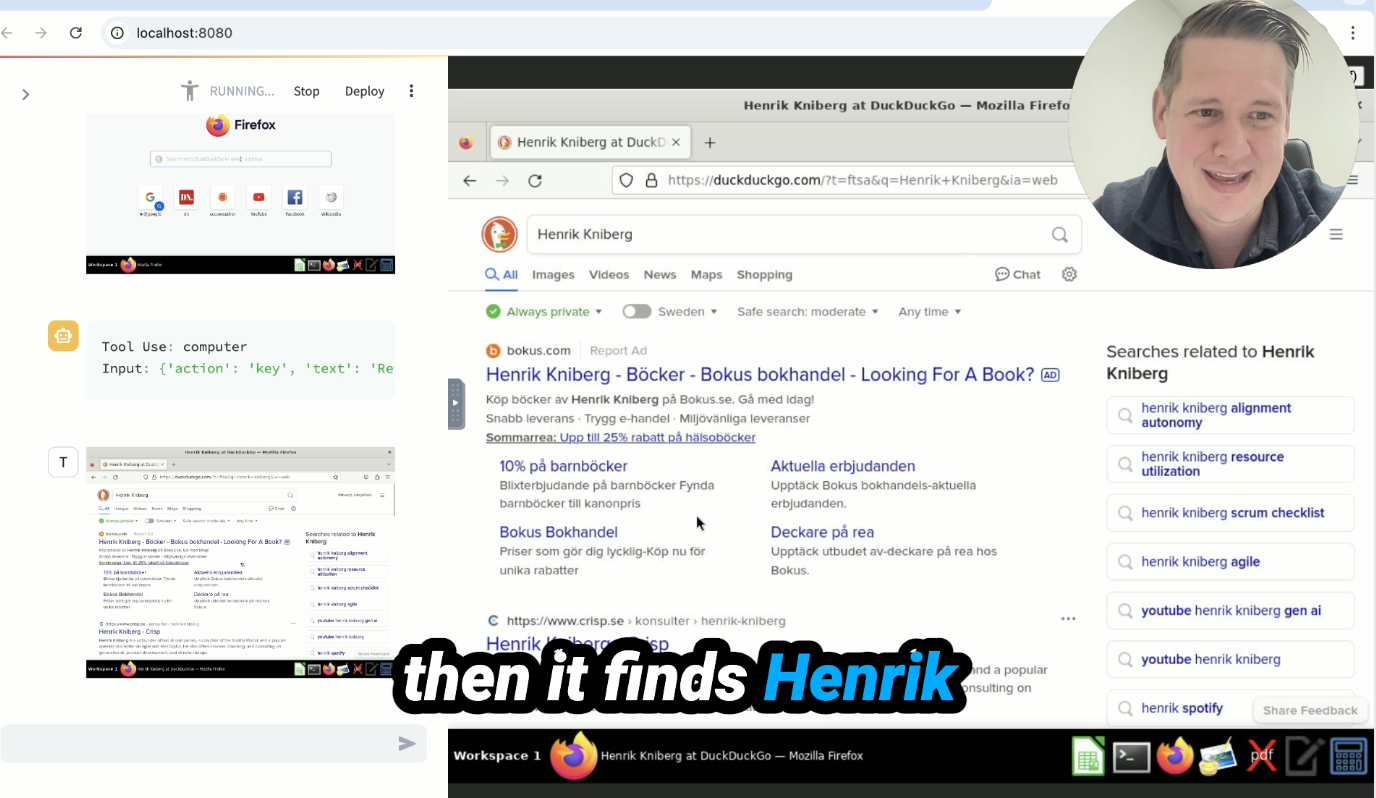The height and width of the screenshot is (798, 1376).
Task: Go back in the remote Firefox window
Action: click(470, 181)
